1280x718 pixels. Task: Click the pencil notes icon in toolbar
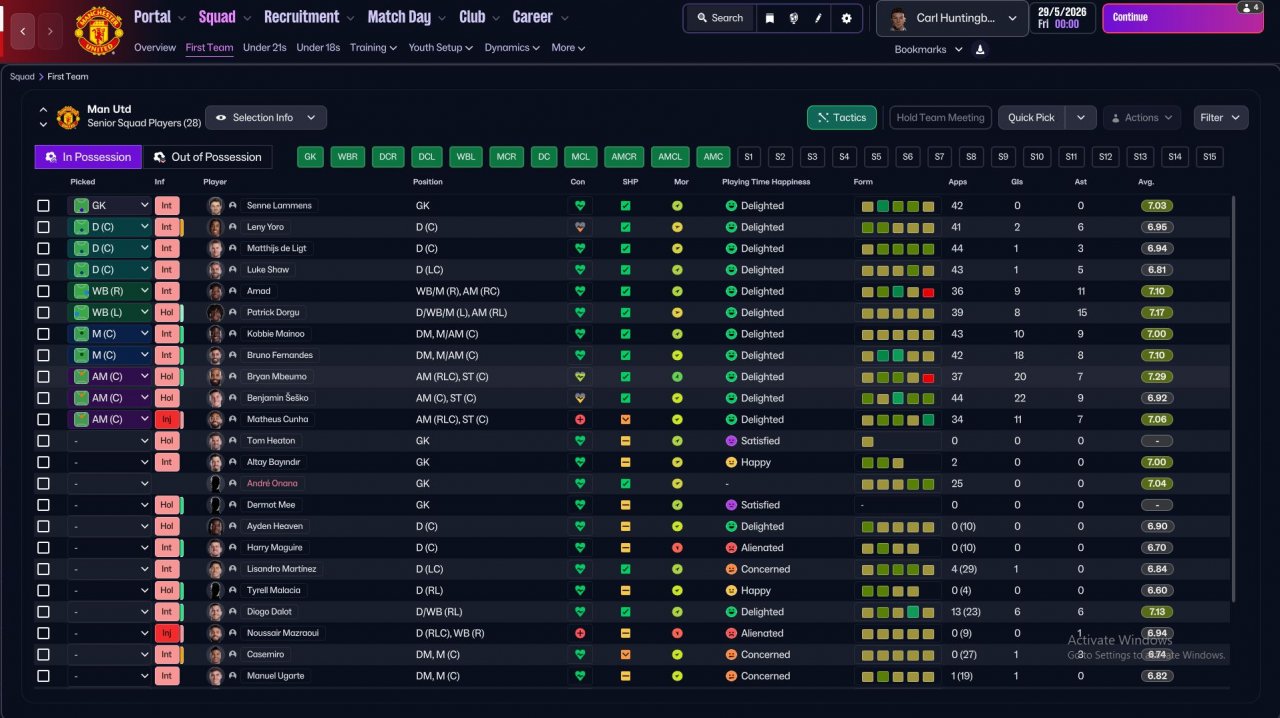point(819,18)
